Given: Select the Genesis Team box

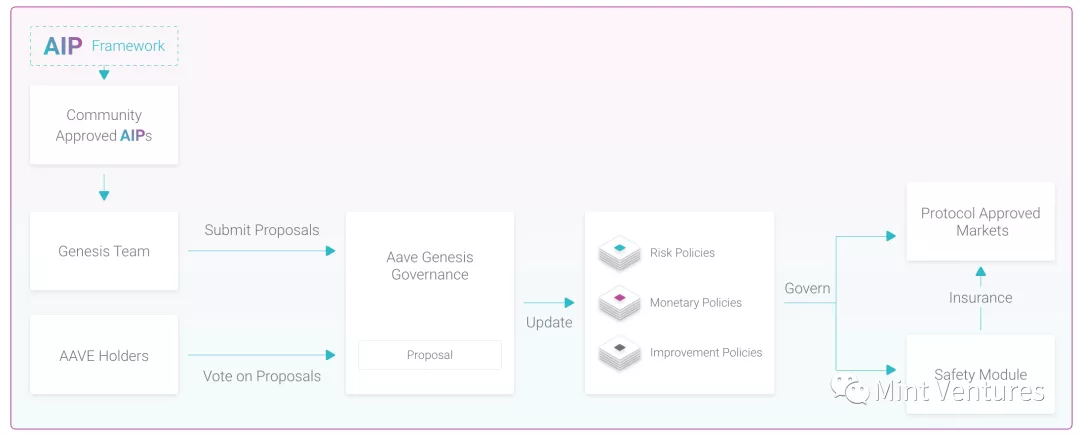Looking at the screenshot, I should pos(104,251).
